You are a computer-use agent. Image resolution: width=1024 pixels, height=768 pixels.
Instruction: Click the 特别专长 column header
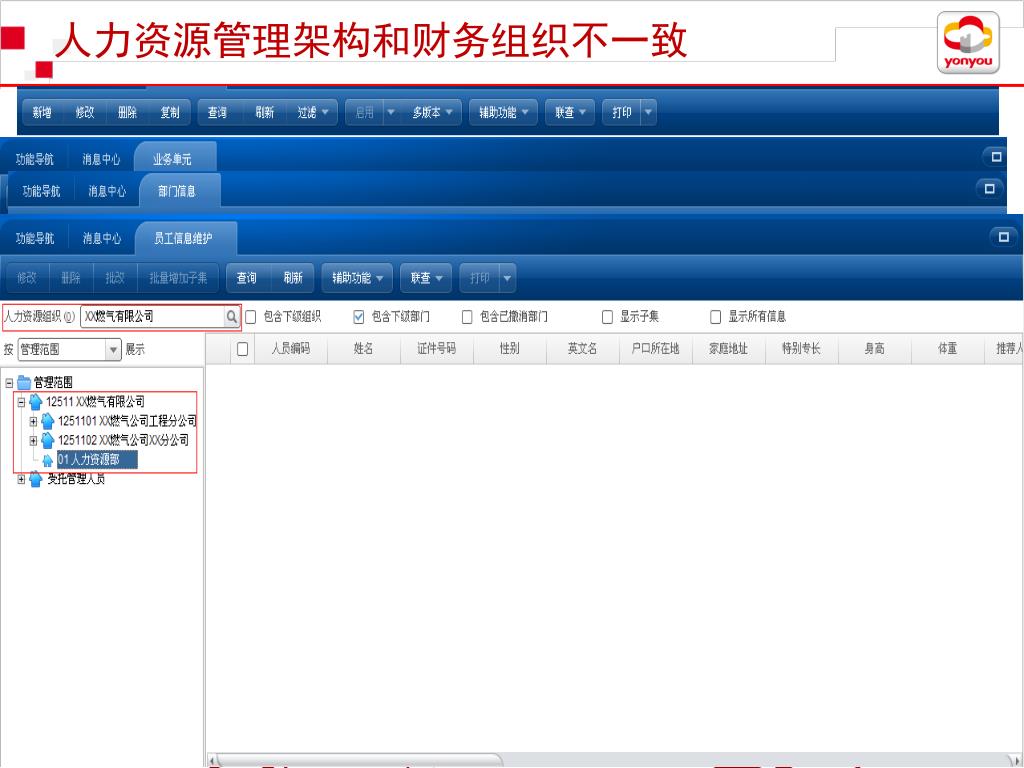click(801, 349)
